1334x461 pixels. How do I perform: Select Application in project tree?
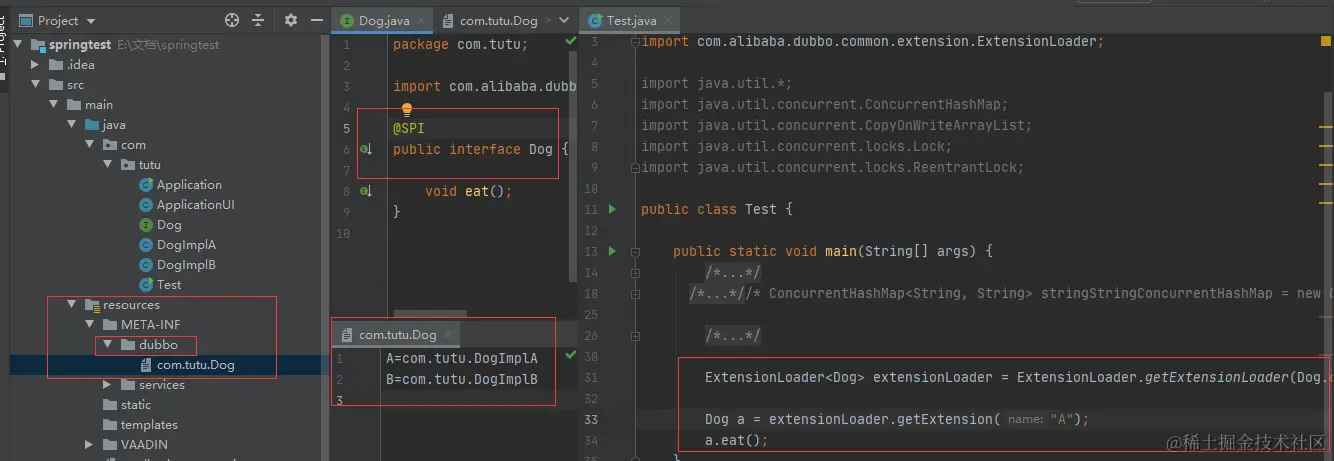coord(189,185)
